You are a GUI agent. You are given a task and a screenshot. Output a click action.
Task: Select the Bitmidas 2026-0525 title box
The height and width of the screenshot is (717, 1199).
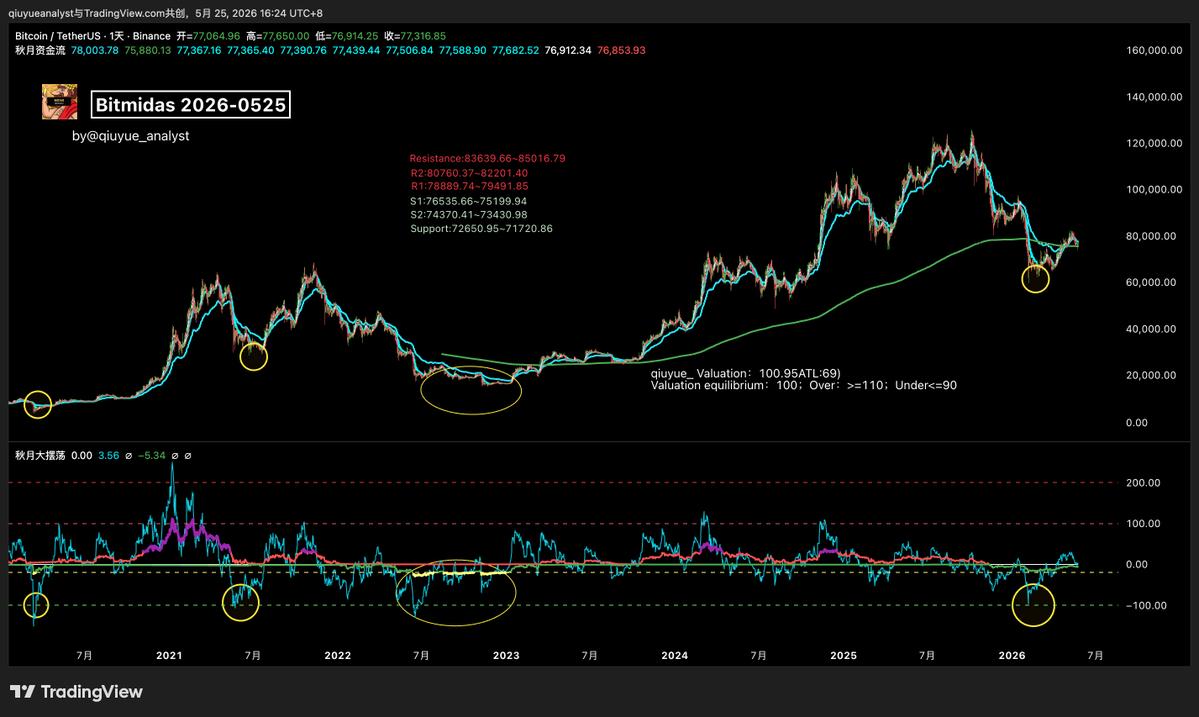click(x=190, y=105)
